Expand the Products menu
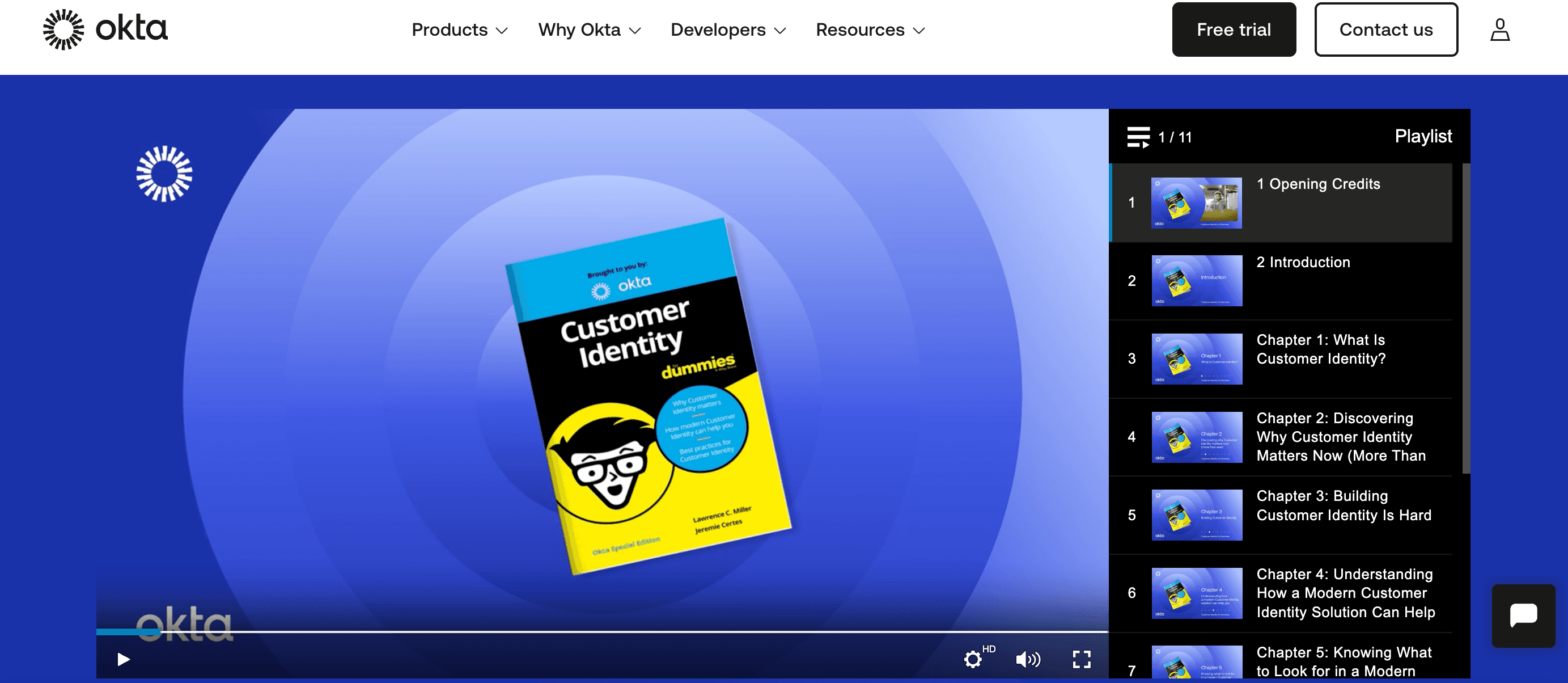The image size is (1568, 683). coord(460,30)
